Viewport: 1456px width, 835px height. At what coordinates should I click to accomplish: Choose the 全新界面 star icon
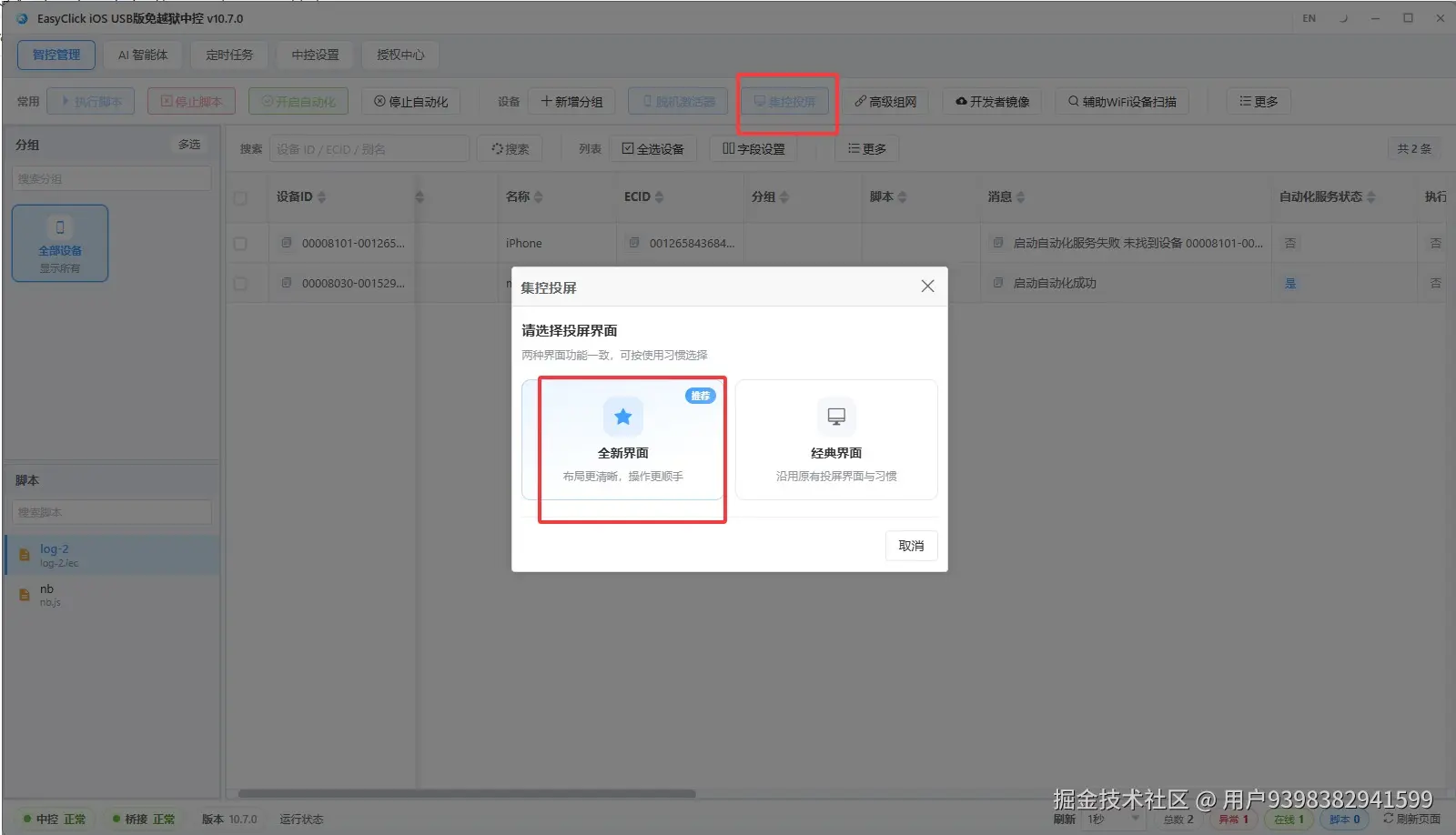click(623, 417)
